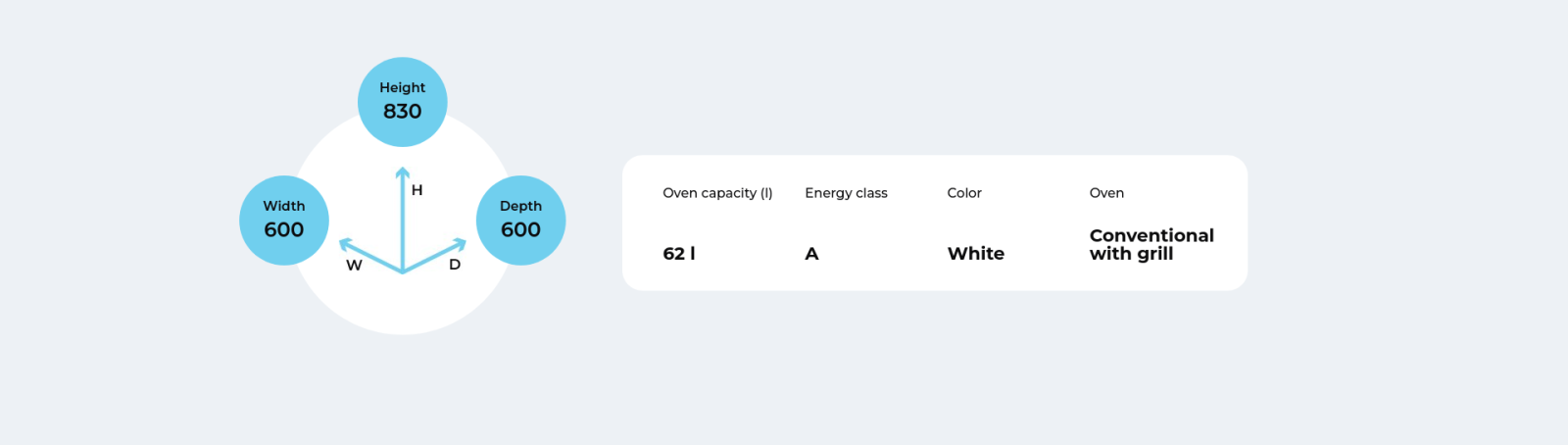The height and width of the screenshot is (445, 1568).
Task: Select the Energy class label
Action: click(846, 193)
